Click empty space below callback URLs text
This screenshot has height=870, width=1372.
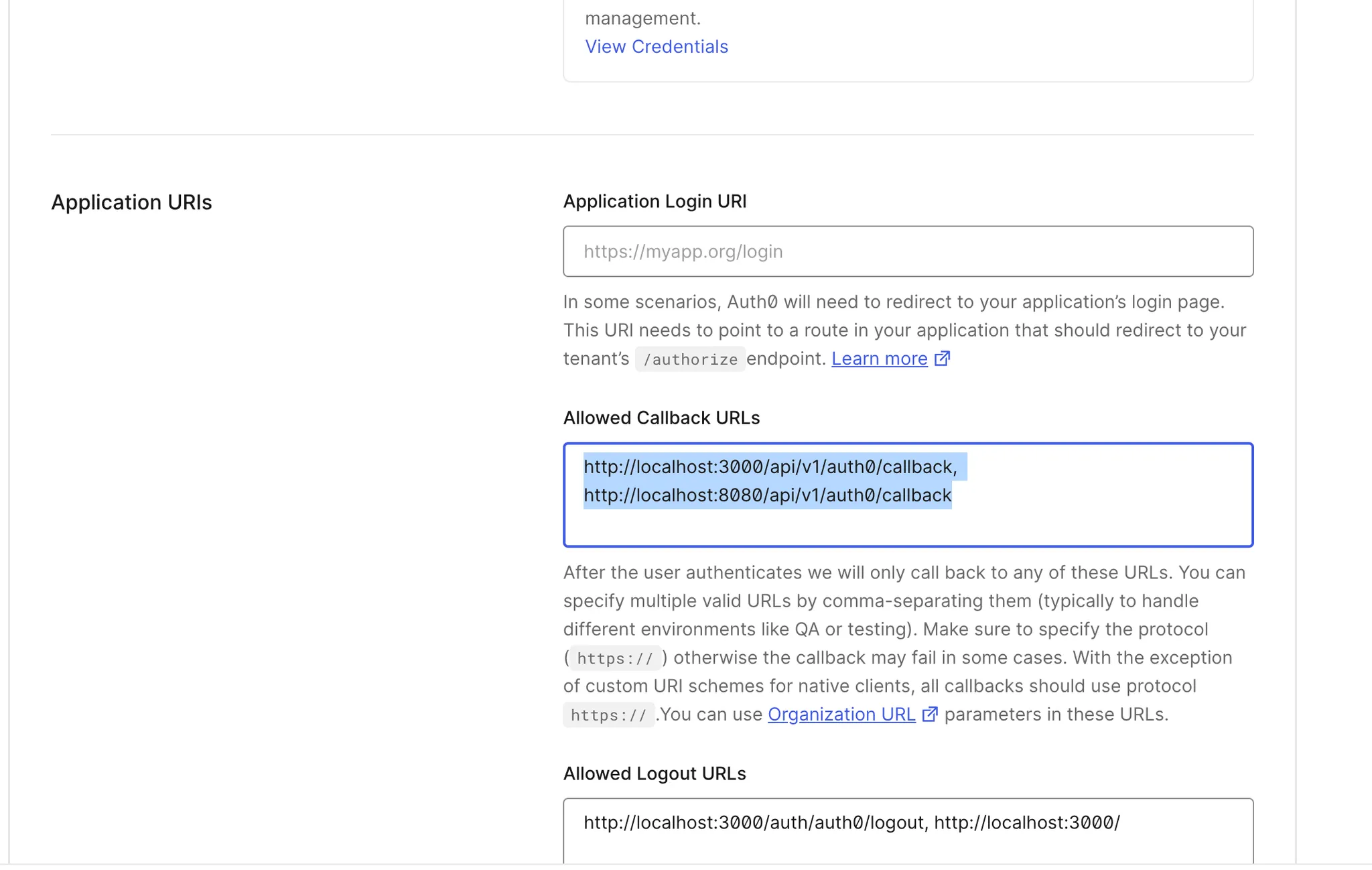click(908, 527)
